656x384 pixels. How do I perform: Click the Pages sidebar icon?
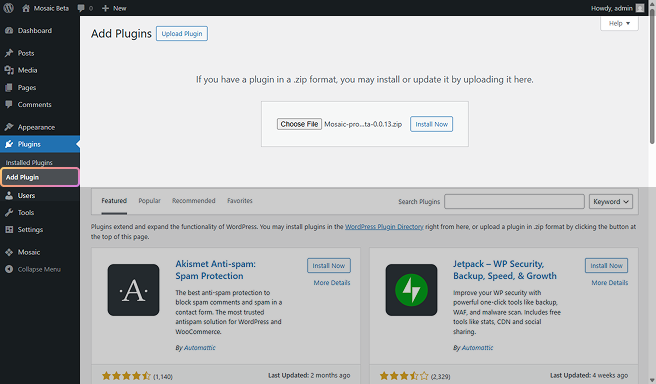pyautogui.click(x=9, y=87)
